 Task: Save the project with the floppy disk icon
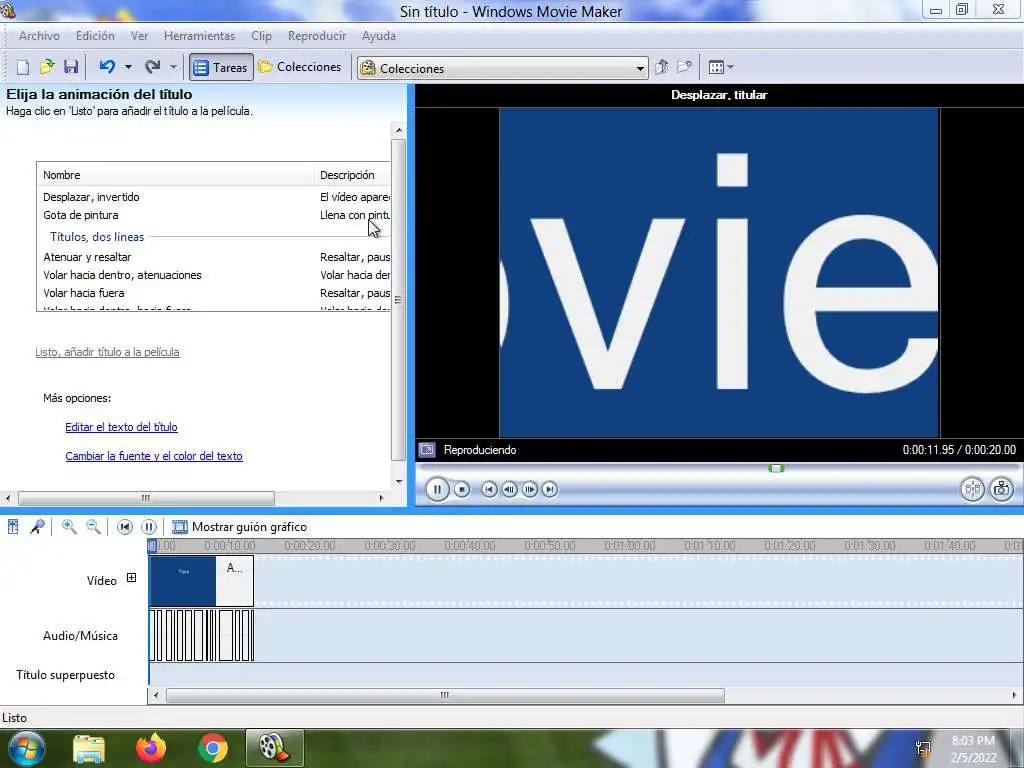(71, 67)
